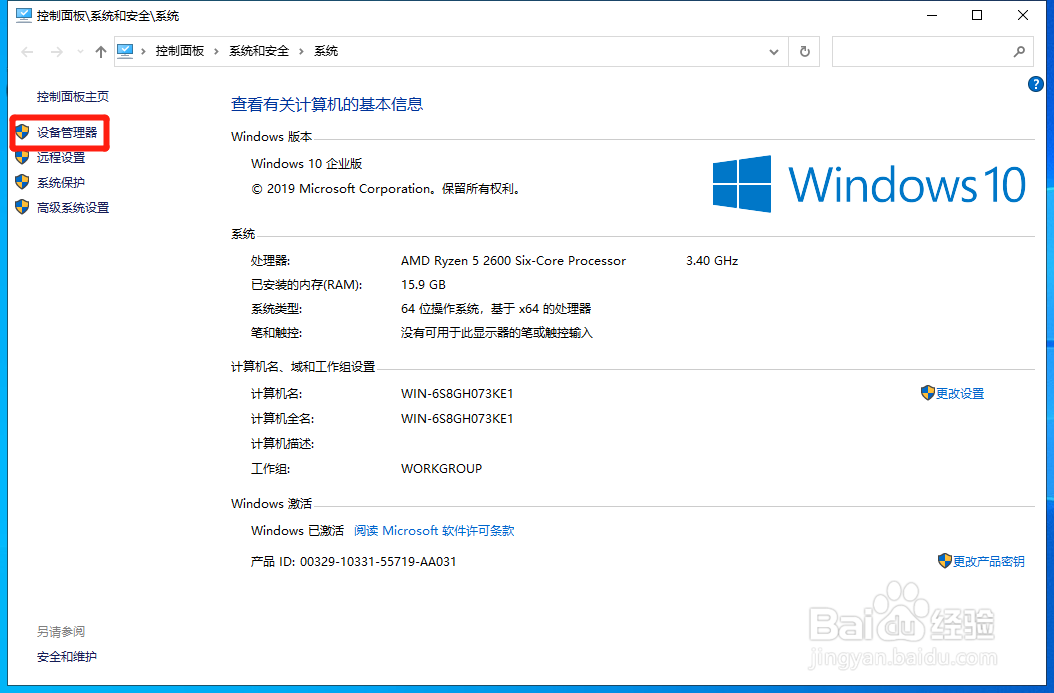Open Advanced system settings (高级系统设置)
1054x693 pixels.
pos(73,208)
